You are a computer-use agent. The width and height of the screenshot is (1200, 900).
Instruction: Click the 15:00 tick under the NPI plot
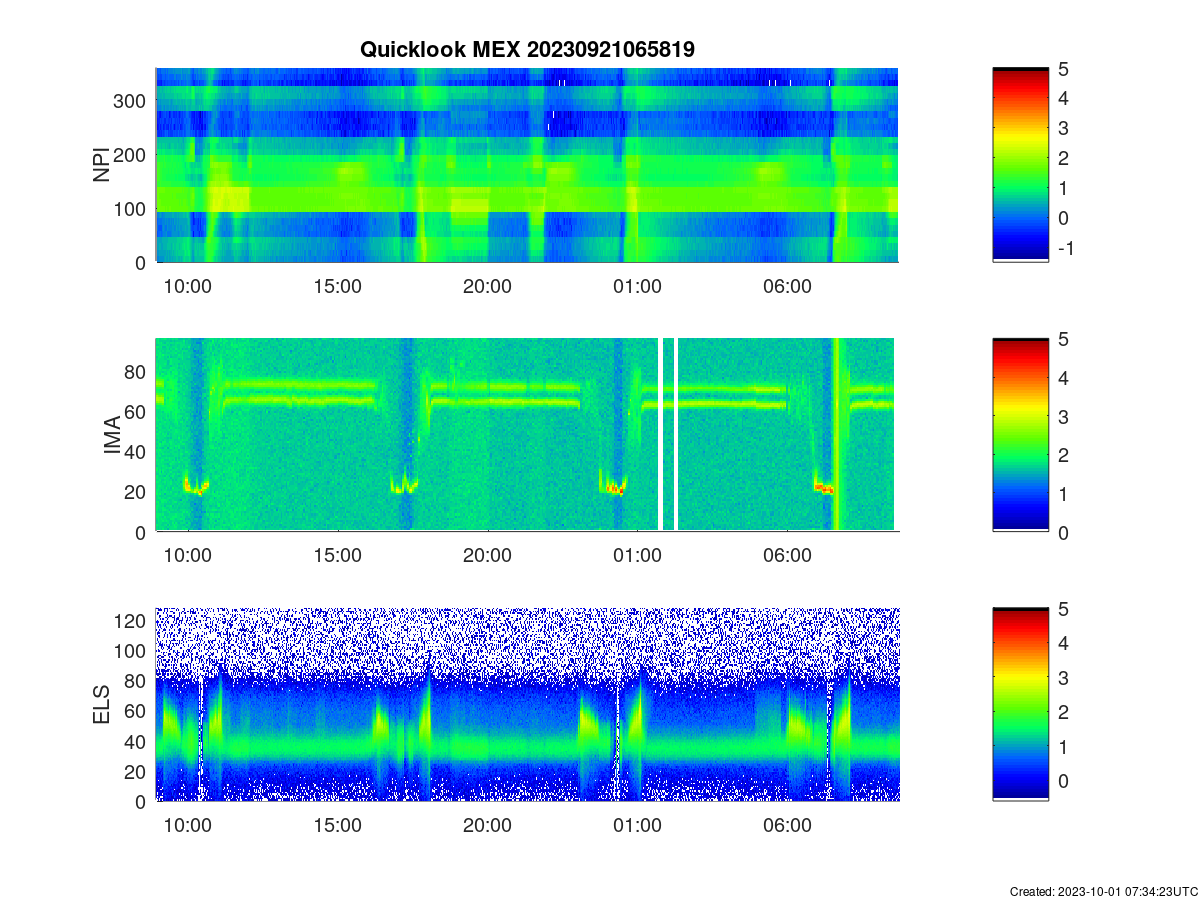click(337, 286)
